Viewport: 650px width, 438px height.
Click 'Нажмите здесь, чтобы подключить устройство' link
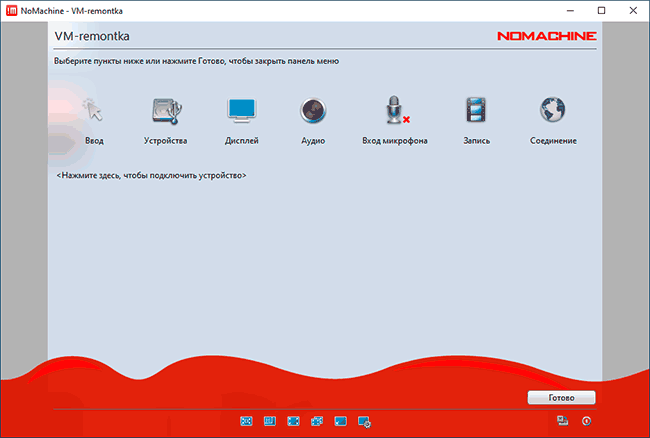pyautogui.click(x=151, y=175)
